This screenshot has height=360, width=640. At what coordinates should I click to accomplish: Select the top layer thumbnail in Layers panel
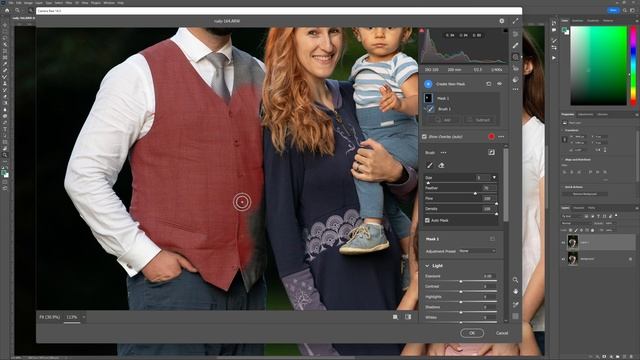[573, 242]
